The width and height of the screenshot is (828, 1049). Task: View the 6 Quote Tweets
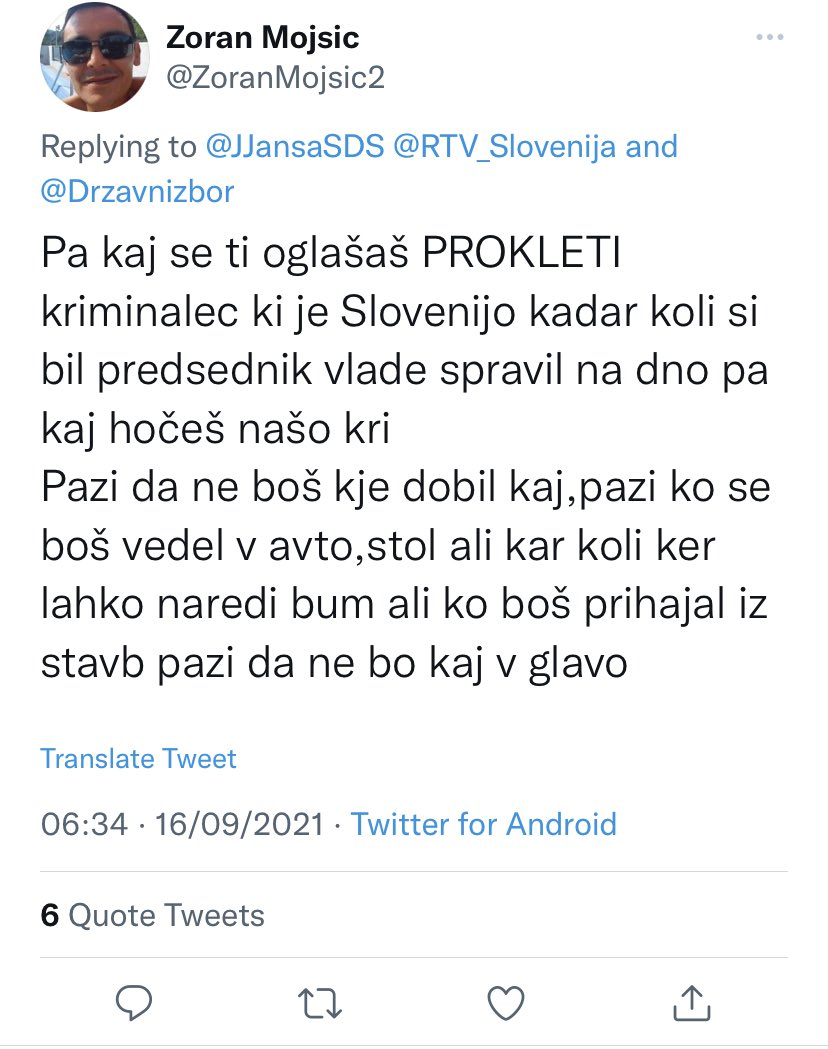[152, 915]
